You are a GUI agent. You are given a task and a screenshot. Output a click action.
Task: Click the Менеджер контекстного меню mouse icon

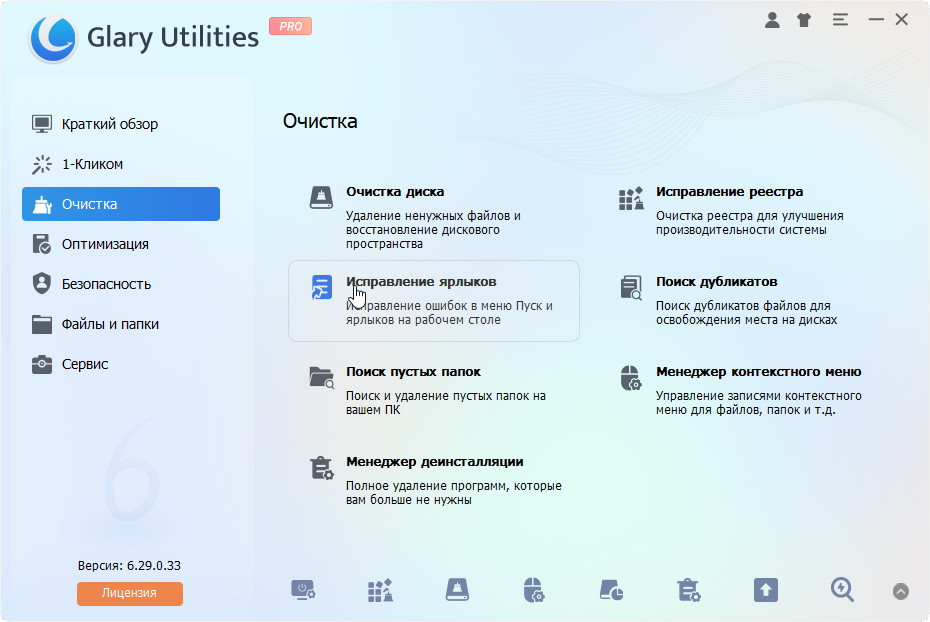click(x=630, y=378)
